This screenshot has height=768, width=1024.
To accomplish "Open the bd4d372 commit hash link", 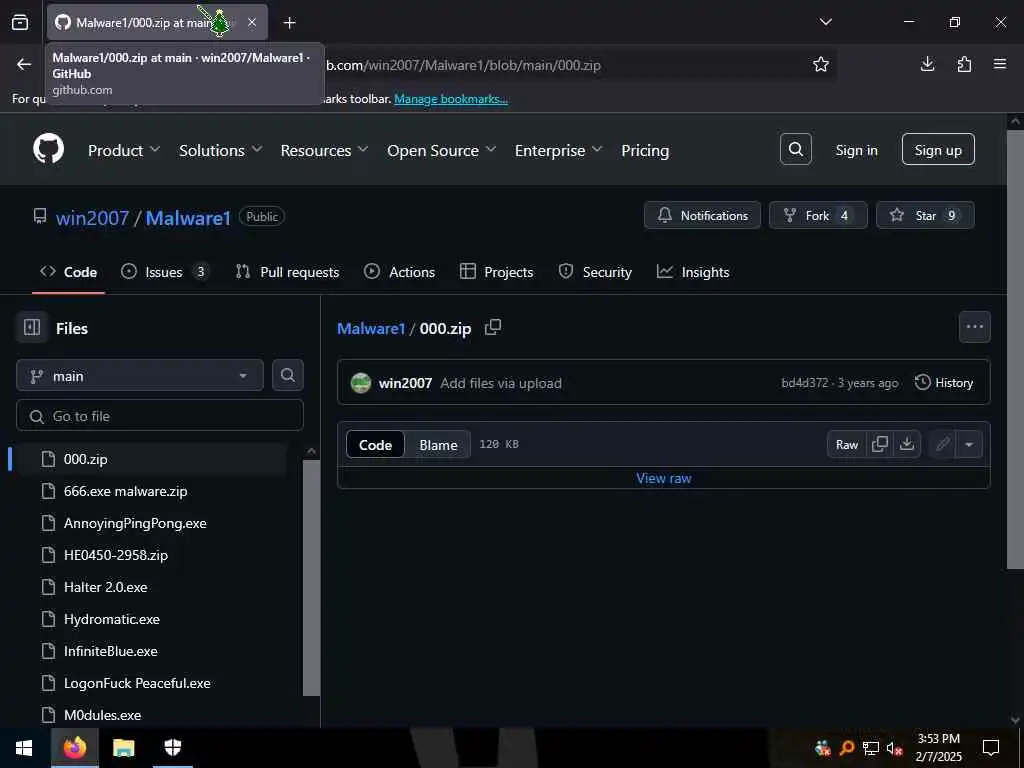I will click(804, 383).
